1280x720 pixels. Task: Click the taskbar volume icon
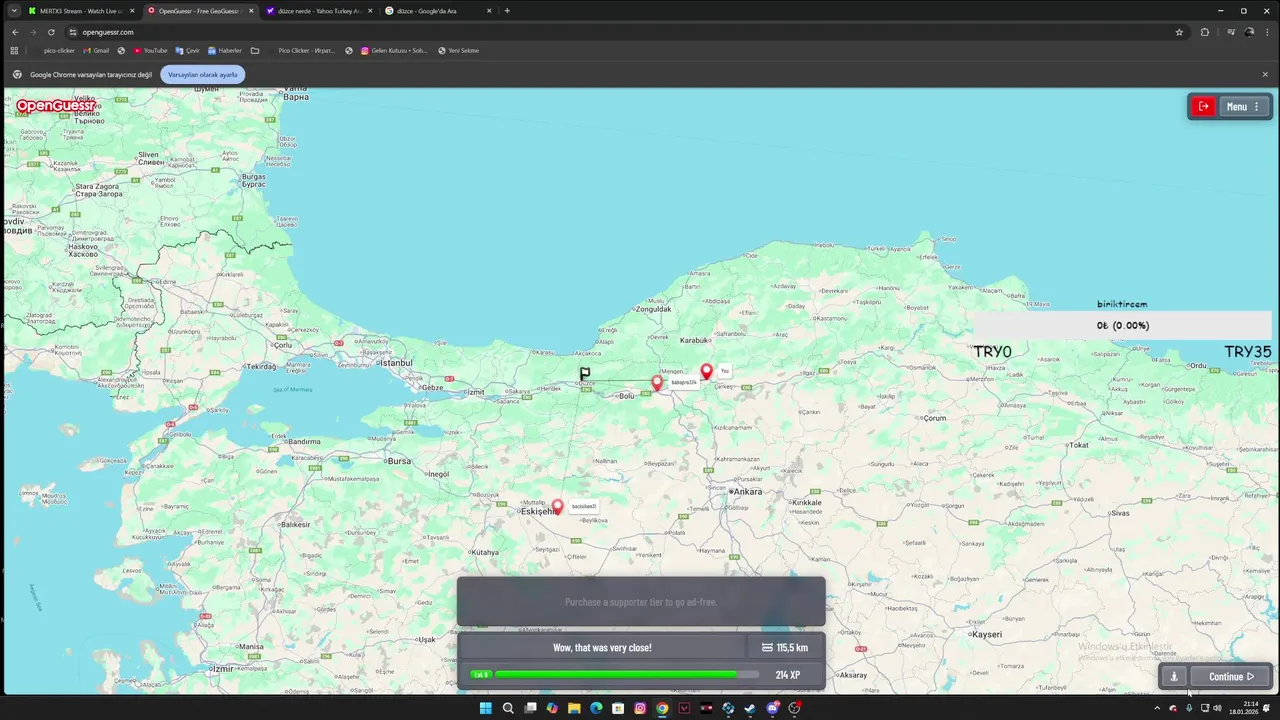(x=1217, y=708)
